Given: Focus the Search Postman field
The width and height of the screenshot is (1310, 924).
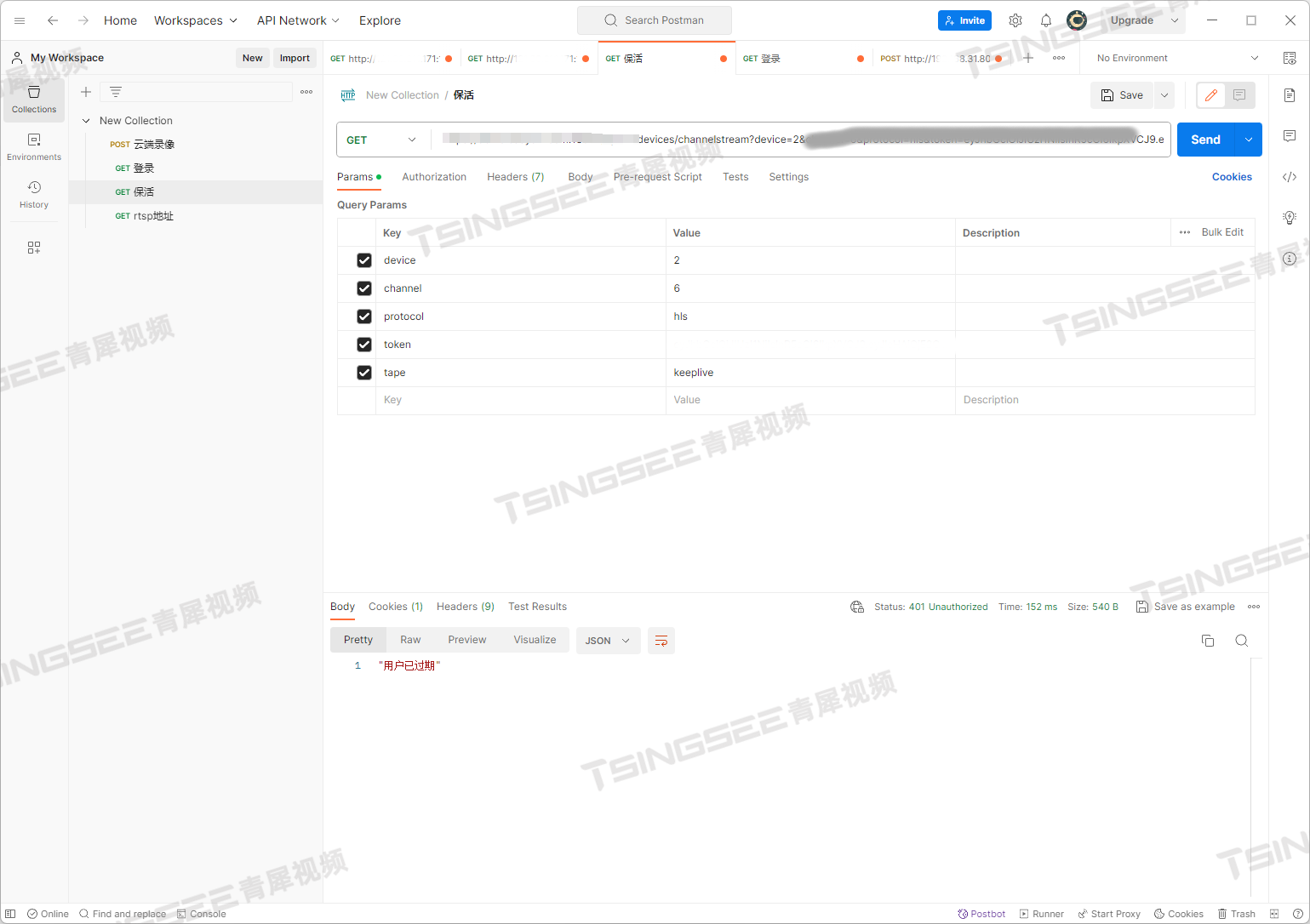Looking at the screenshot, I should click(655, 20).
